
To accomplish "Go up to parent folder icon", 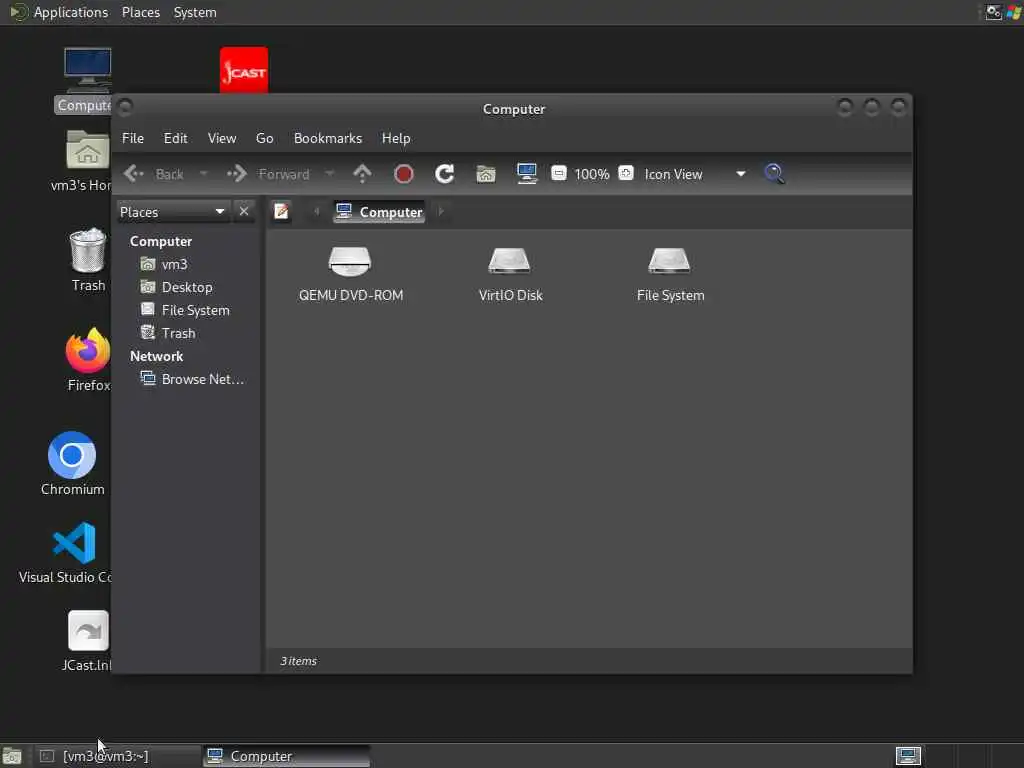I will pyautogui.click(x=362, y=174).
